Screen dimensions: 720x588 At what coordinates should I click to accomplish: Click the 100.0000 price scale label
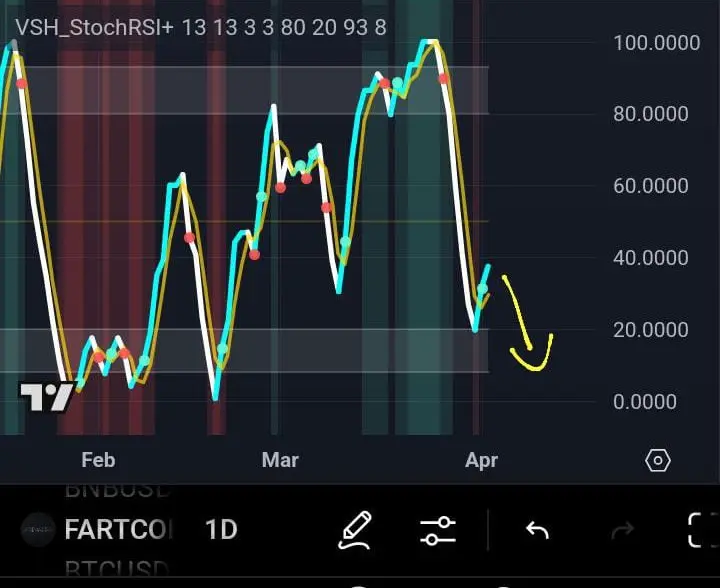coord(657,43)
